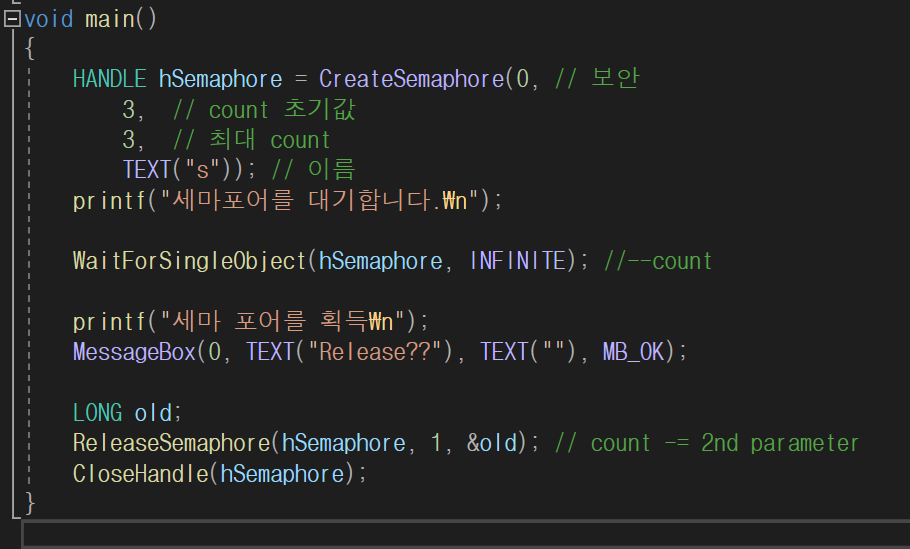The image size is (910, 549).
Task: Click hSemaphore inside the CloseHandle call
Action: [x=282, y=474]
